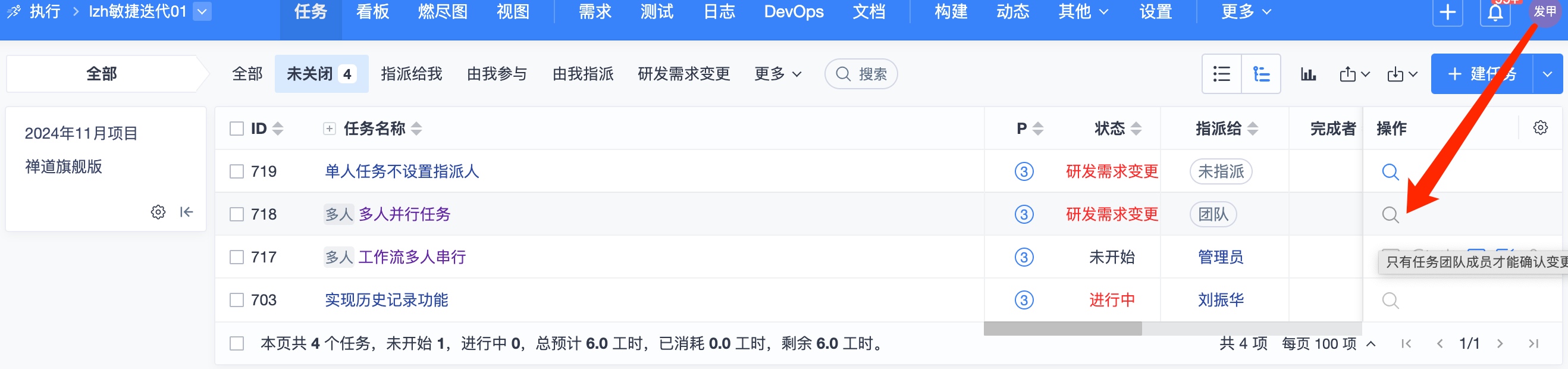Open sidebar module settings gear

click(158, 212)
